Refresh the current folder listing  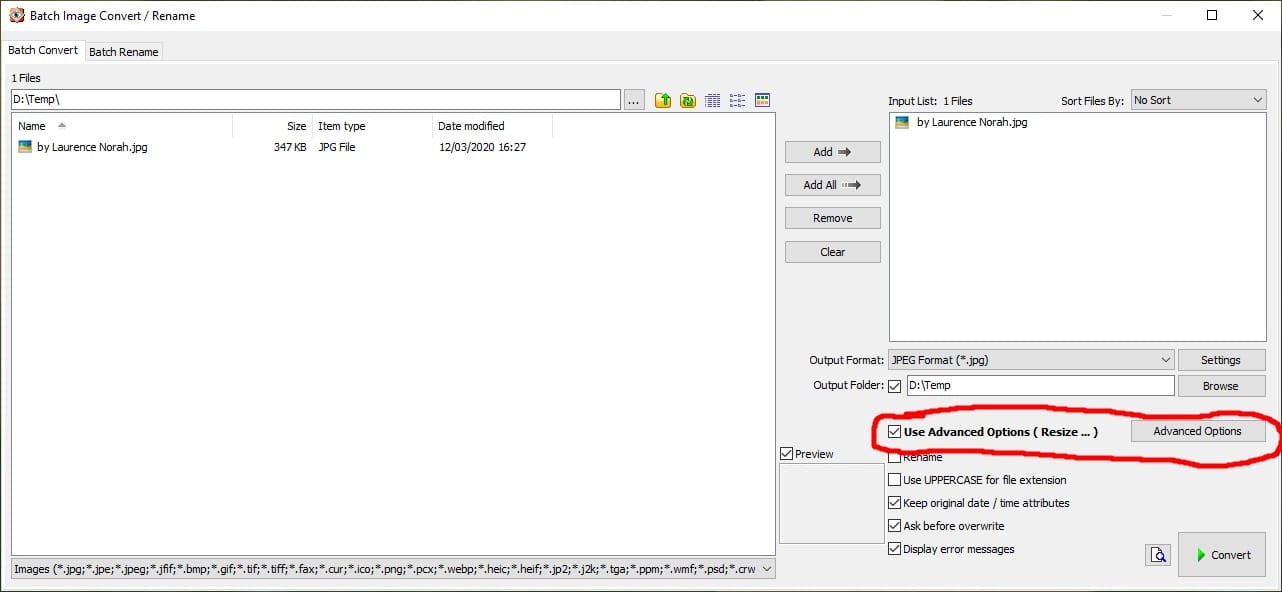[687, 99]
